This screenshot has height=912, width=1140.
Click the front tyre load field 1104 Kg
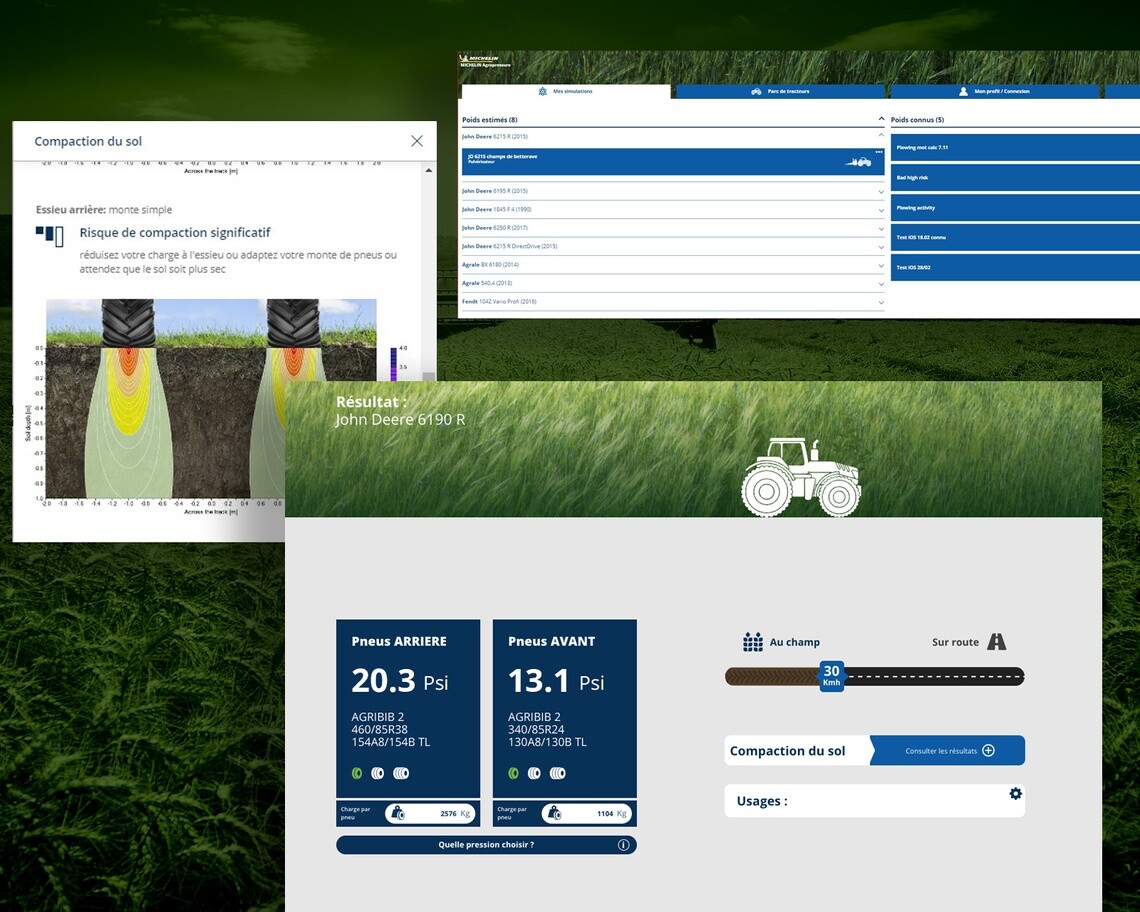click(x=586, y=813)
